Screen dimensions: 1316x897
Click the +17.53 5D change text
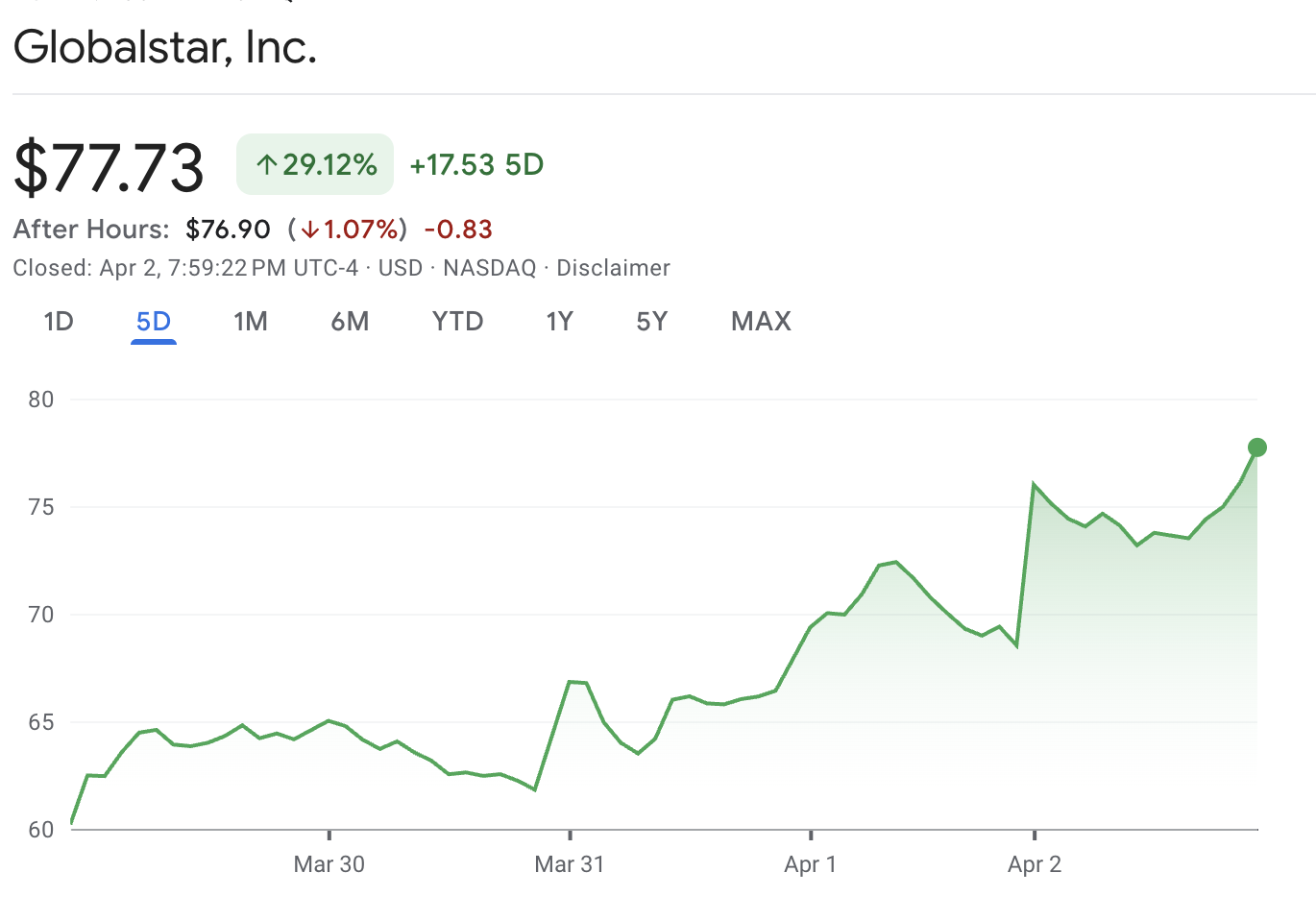click(476, 165)
